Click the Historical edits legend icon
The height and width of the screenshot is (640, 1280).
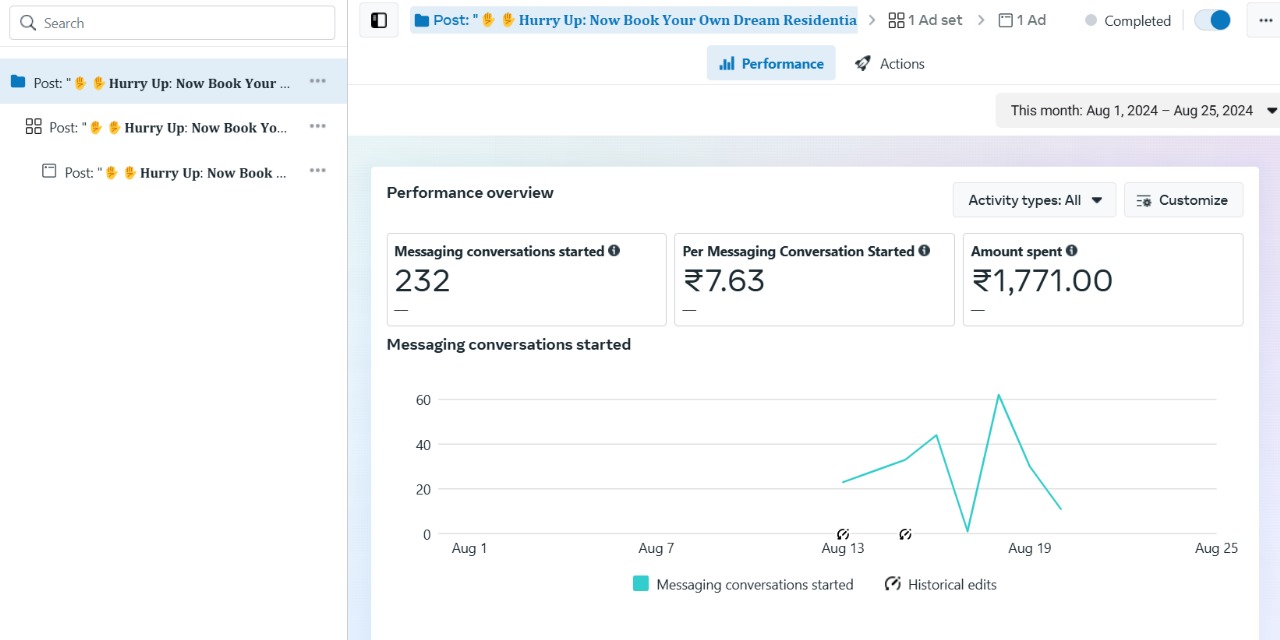click(x=893, y=584)
